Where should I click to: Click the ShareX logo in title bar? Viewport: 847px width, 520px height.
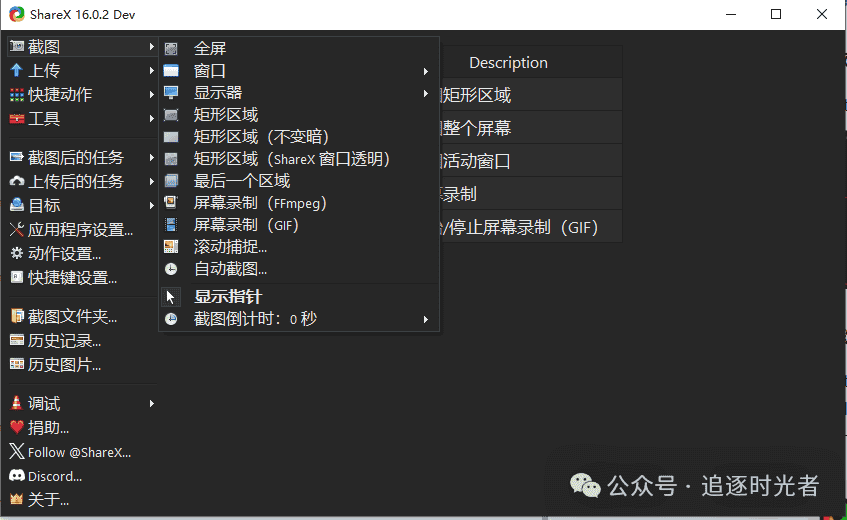click(17, 14)
